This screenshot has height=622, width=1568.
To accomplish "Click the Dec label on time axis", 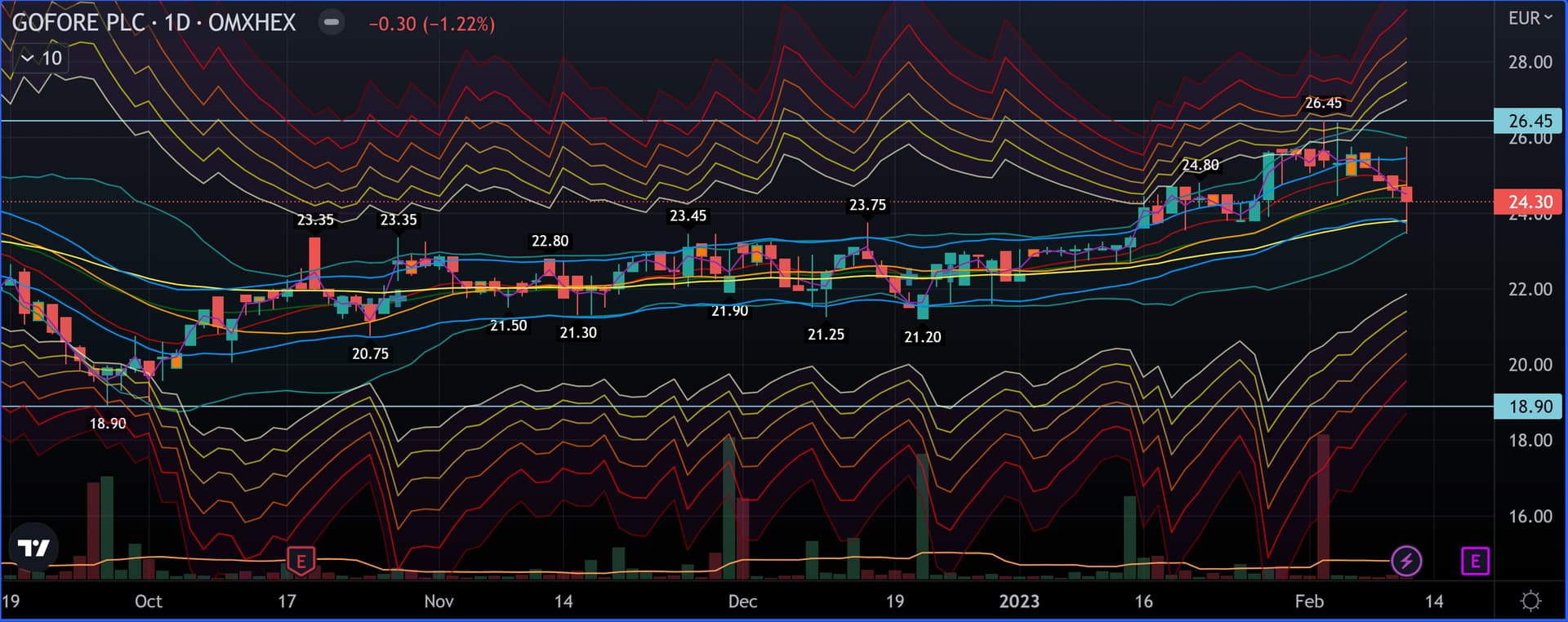I will (742, 602).
